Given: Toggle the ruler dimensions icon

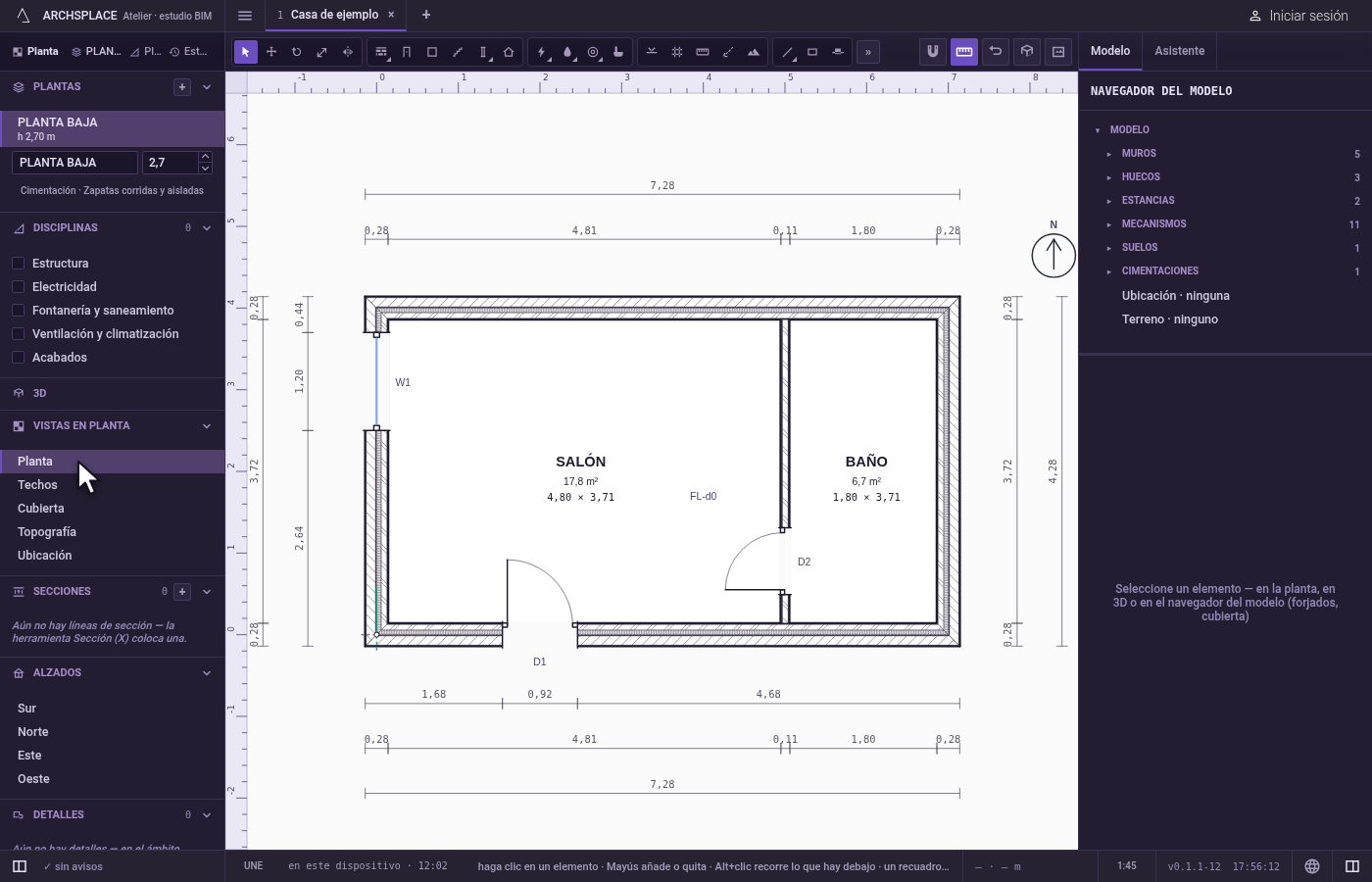Looking at the screenshot, I should pos(964,51).
